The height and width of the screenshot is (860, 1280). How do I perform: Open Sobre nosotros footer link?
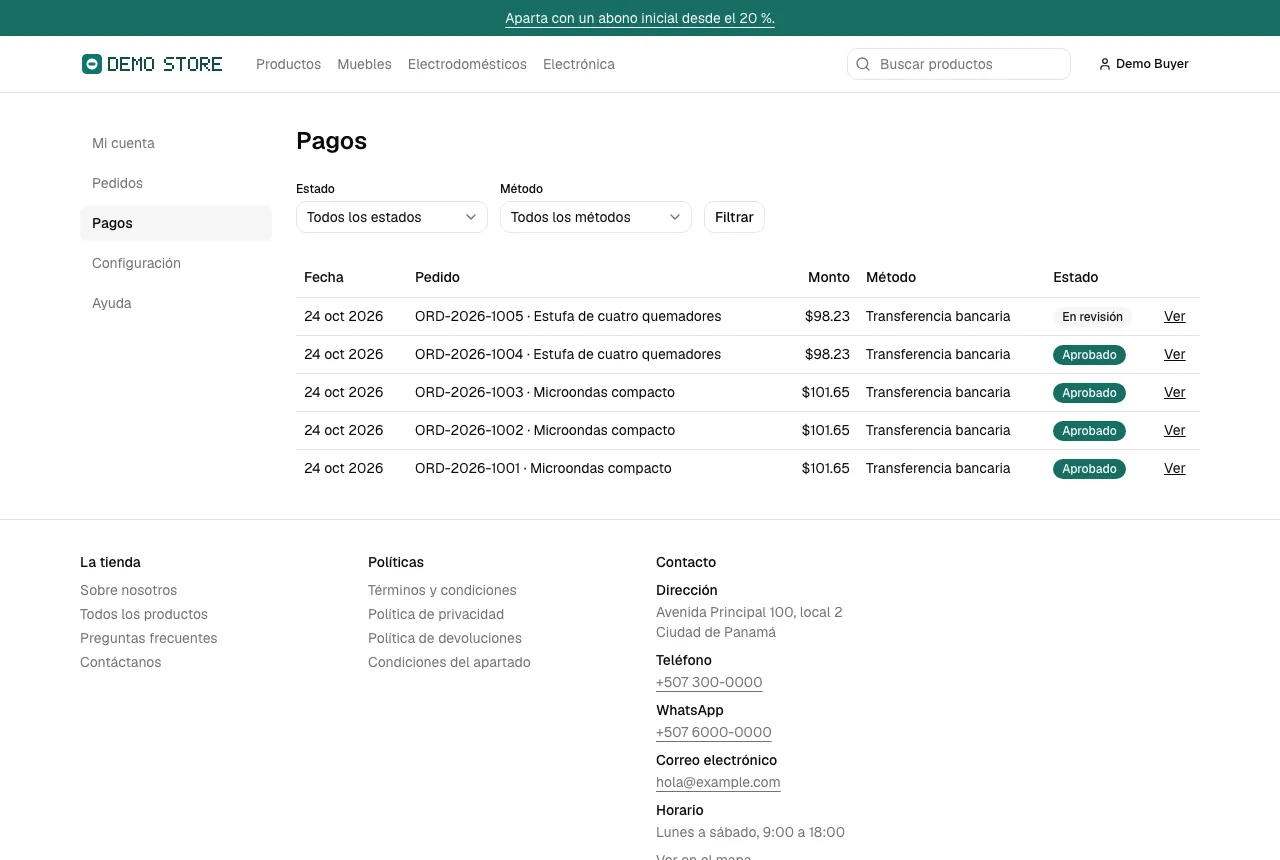pos(128,590)
